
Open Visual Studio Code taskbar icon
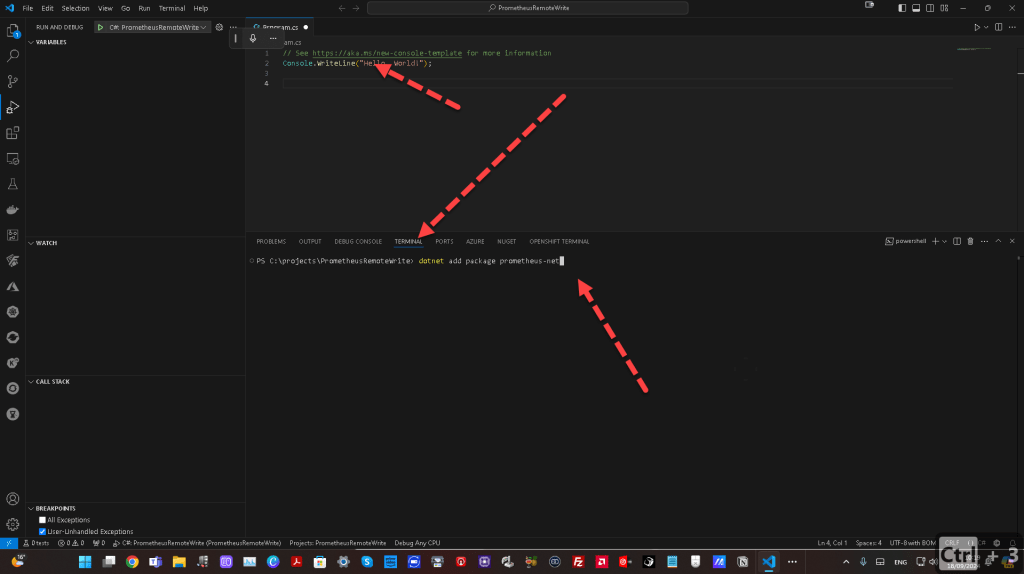pyautogui.click(x=769, y=562)
